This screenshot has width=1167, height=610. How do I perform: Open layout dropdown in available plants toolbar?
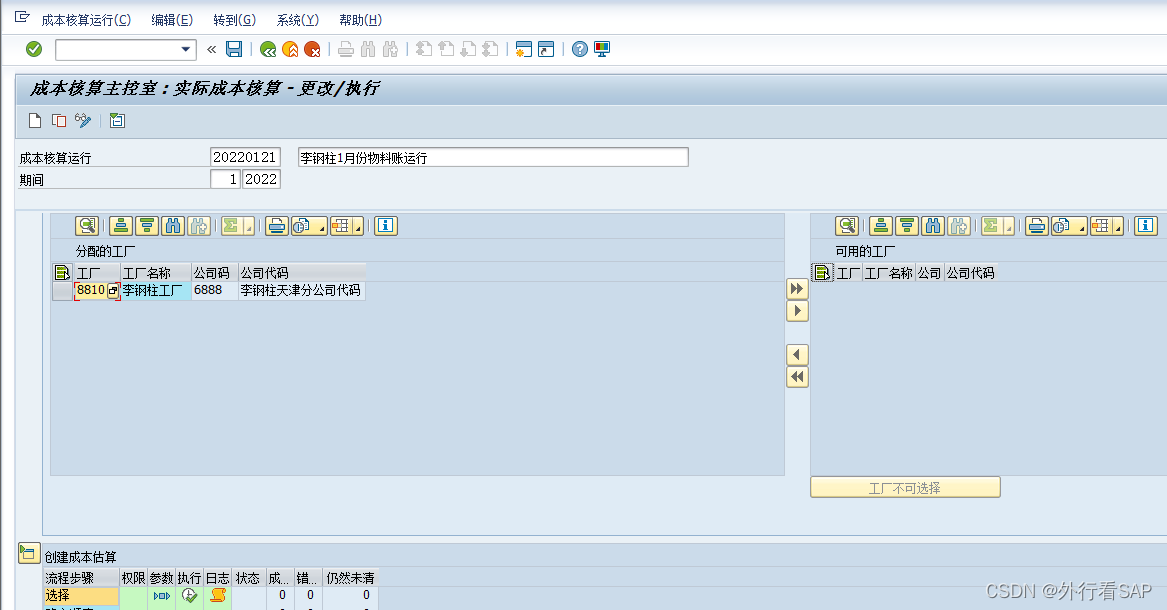[x=1107, y=225]
